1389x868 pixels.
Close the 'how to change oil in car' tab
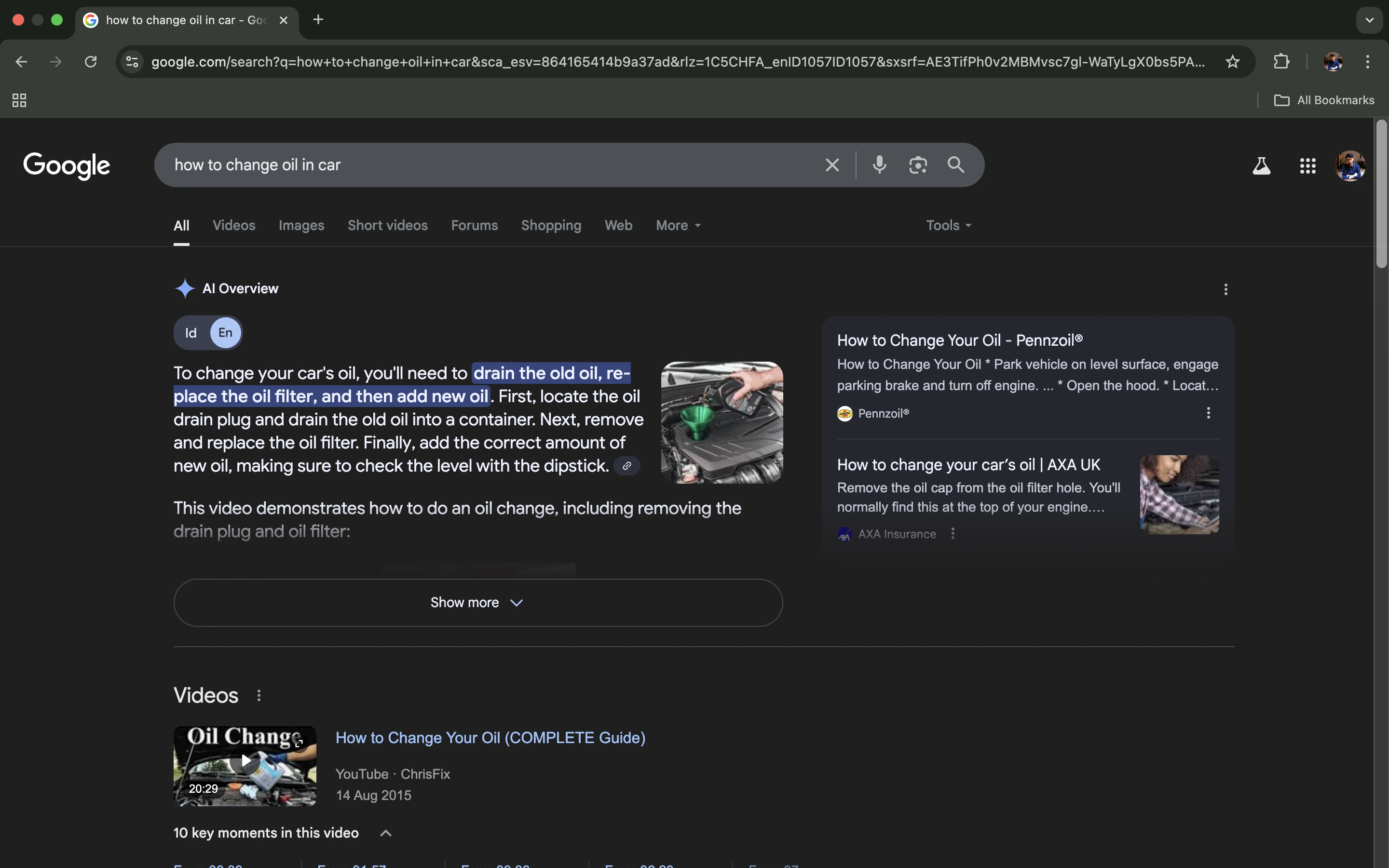tap(283, 20)
